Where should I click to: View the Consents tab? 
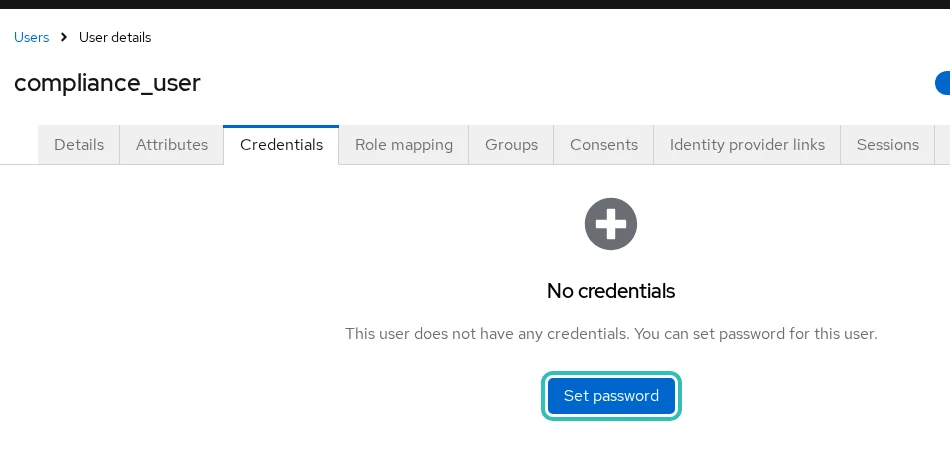coord(603,145)
